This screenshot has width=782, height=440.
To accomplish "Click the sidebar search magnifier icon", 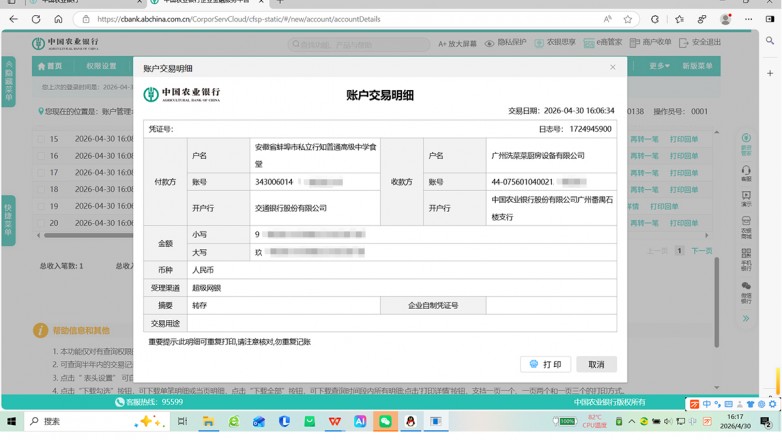I will coord(770,41).
